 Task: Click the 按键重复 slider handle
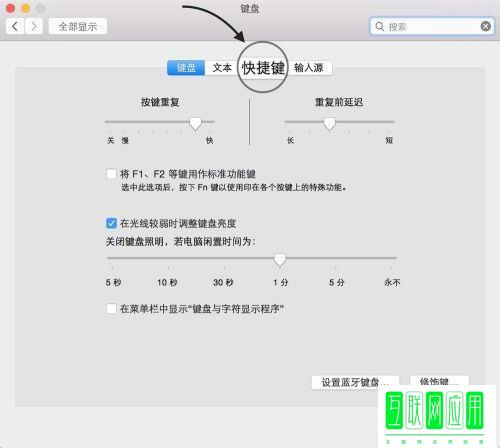(195, 124)
